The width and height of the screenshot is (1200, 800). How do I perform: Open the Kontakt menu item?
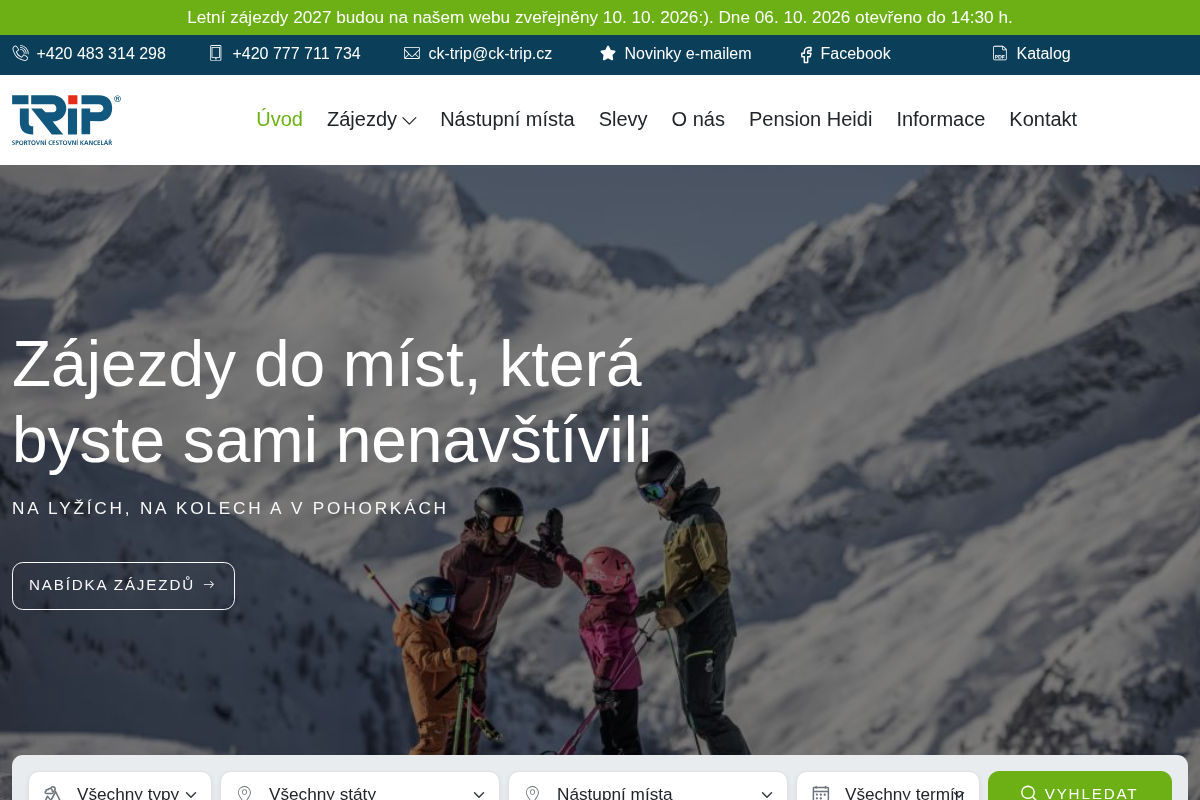1043,120
